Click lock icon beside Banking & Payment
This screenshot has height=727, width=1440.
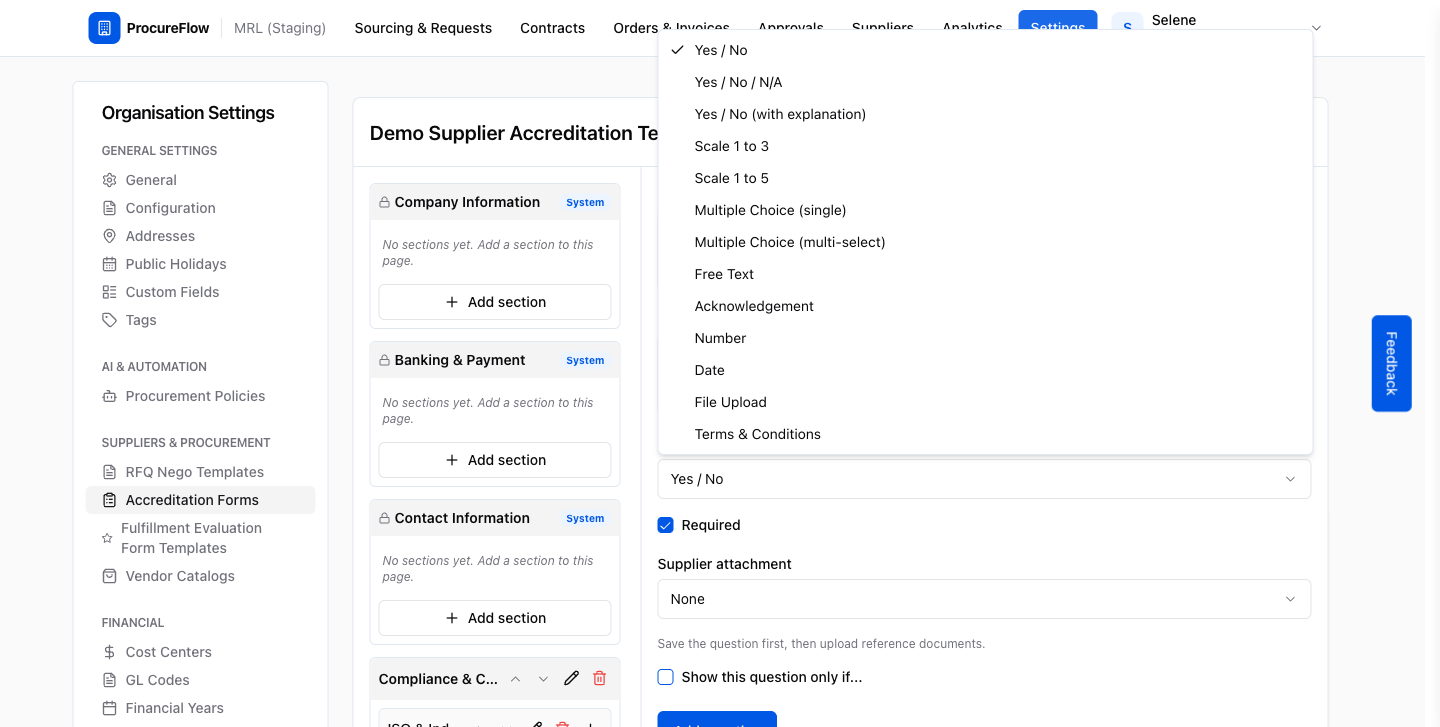[x=384, y=360]
